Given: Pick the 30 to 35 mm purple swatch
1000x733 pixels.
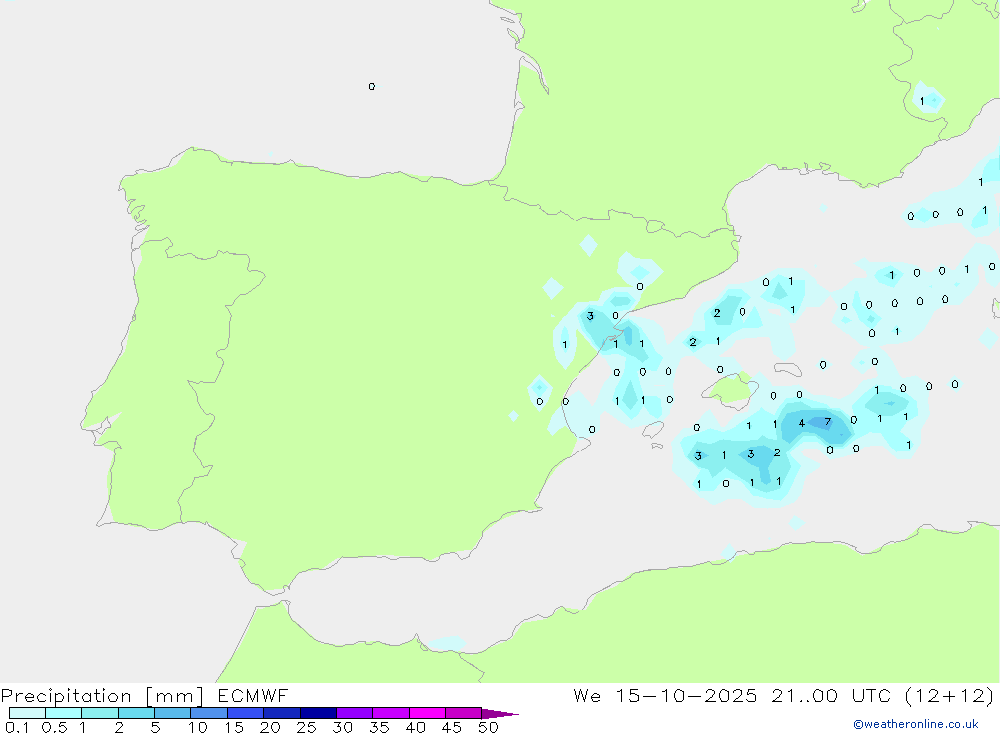Looking at the screenshot, I should (x=354, y=713).
